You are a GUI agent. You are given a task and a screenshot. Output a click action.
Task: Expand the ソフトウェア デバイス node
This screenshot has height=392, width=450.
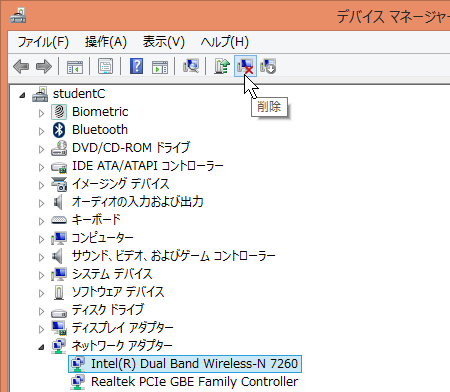pyautogui.click(x=41, y=293)
